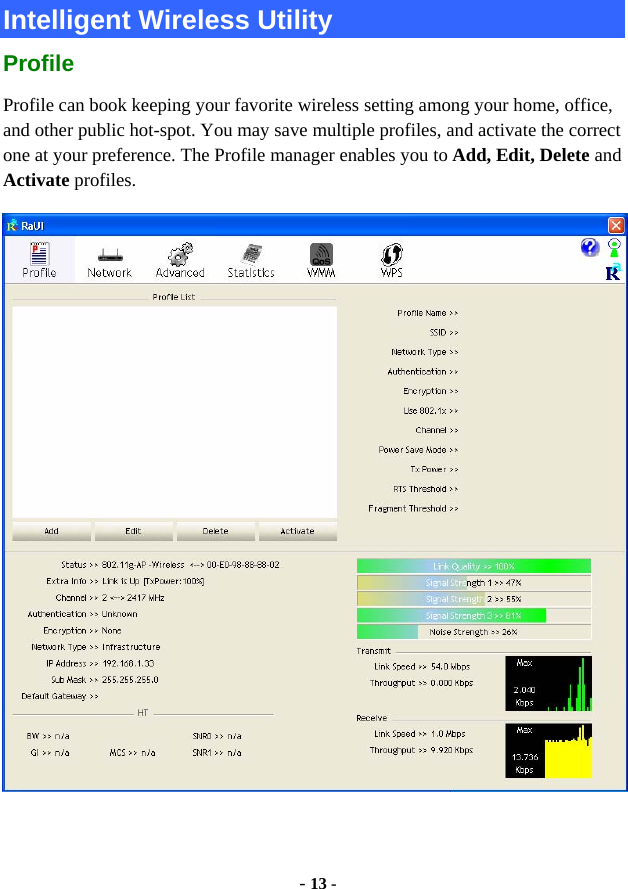Click the Sub Mask 255.255.255.0 value
628x889 pixels.
130,680
